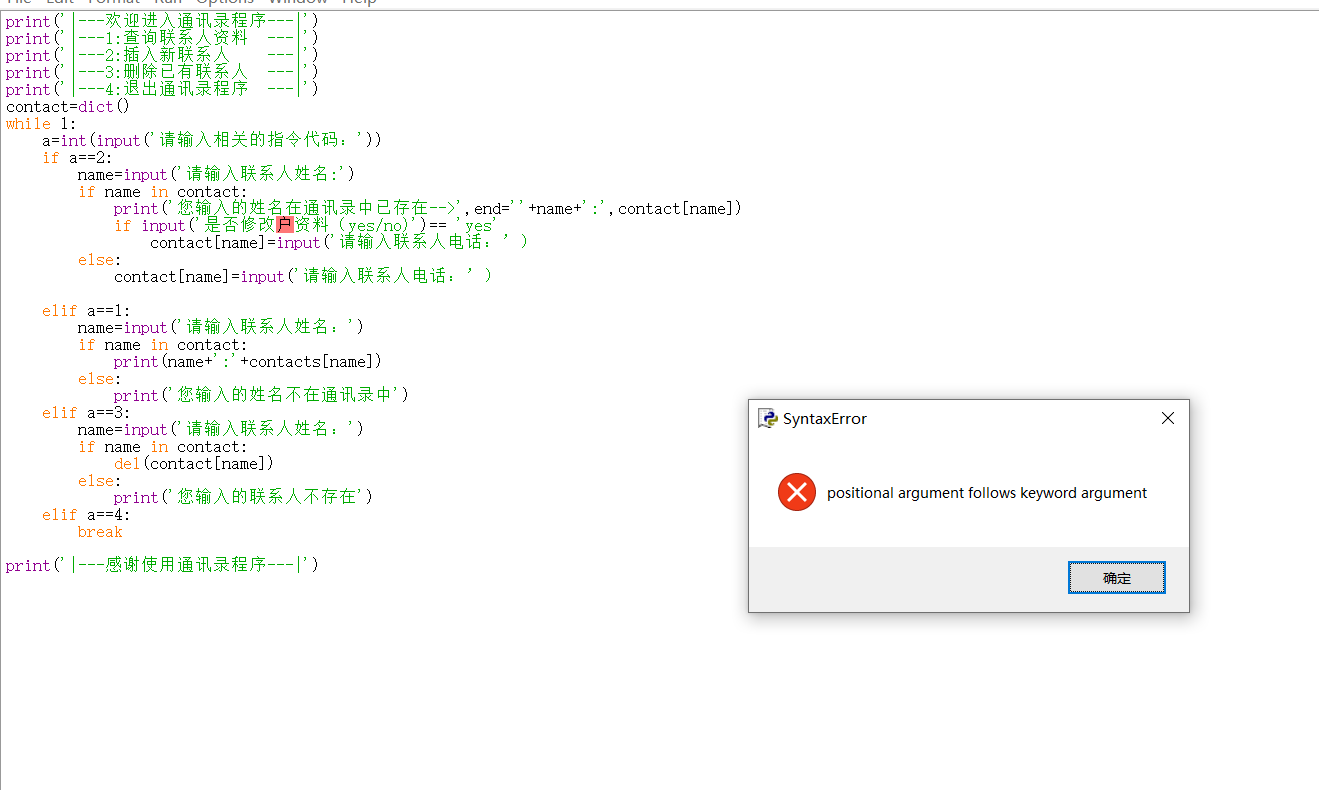Click the 'if a==2:' line
Screen dimensions: 1319x790
(x=78, y=157)
